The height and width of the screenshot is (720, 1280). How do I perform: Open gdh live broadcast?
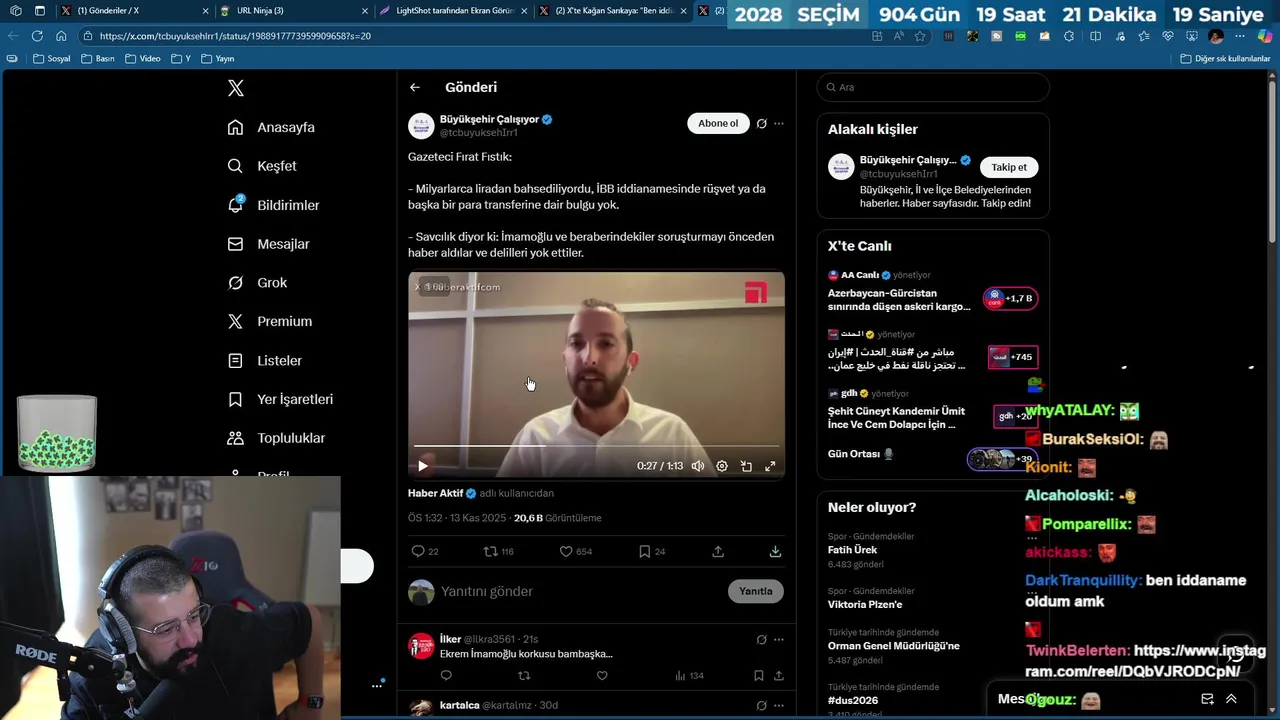click(932, 410)
